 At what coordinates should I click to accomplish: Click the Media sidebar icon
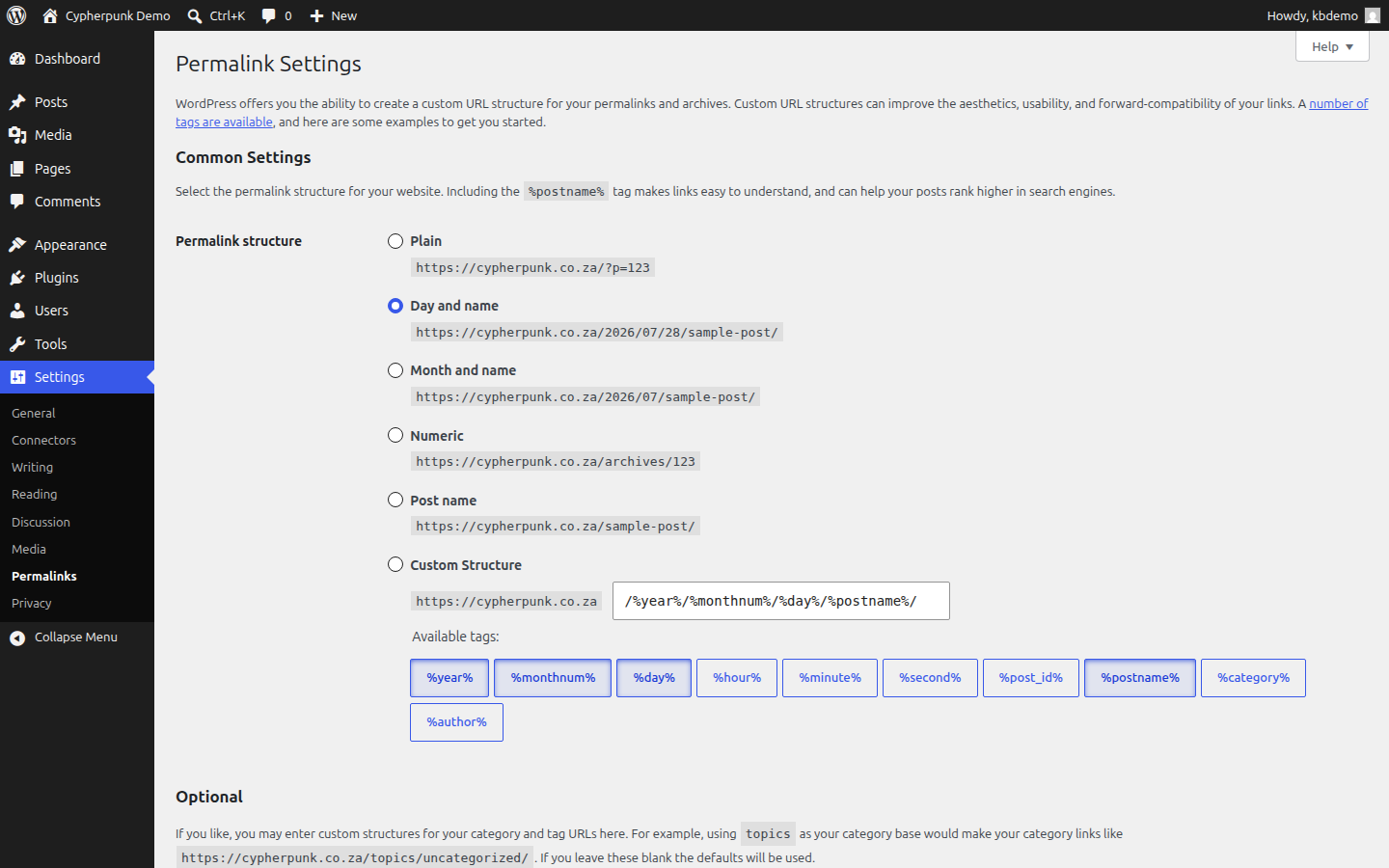tap(17, 135)
